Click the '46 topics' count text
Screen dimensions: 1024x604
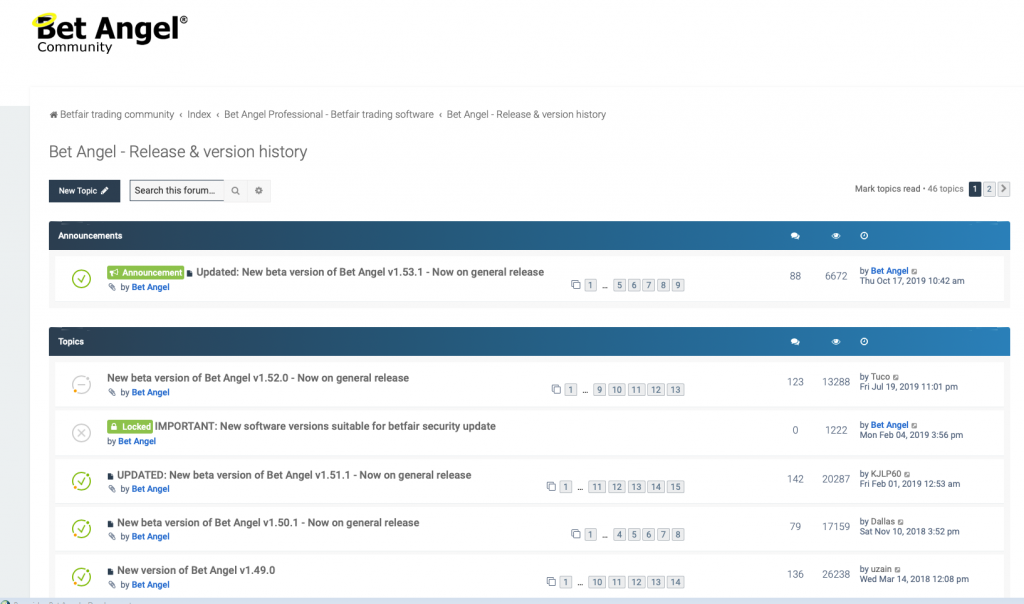point(946,189)
